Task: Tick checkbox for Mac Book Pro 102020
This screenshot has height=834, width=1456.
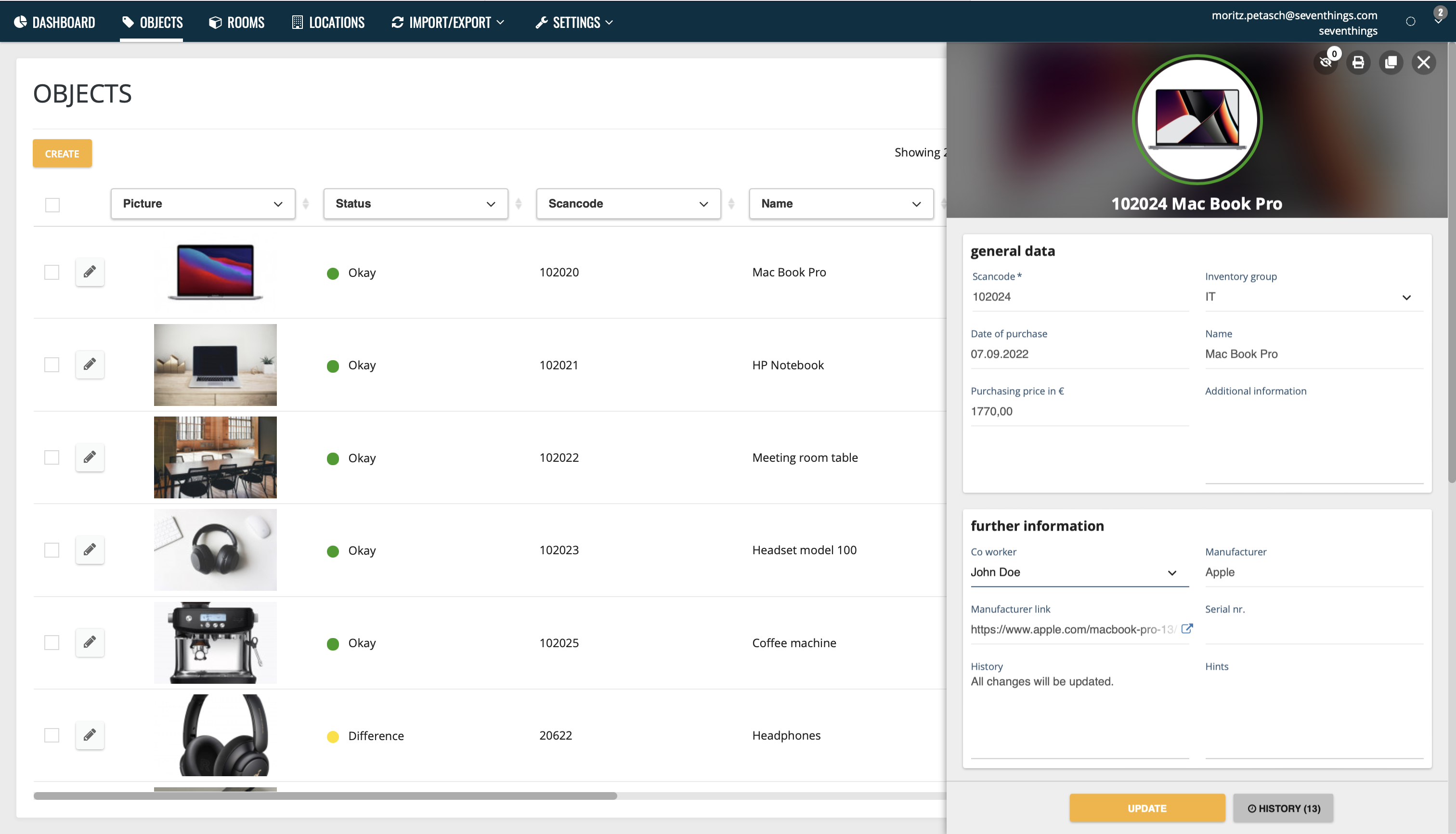Action: pos(52,272)
